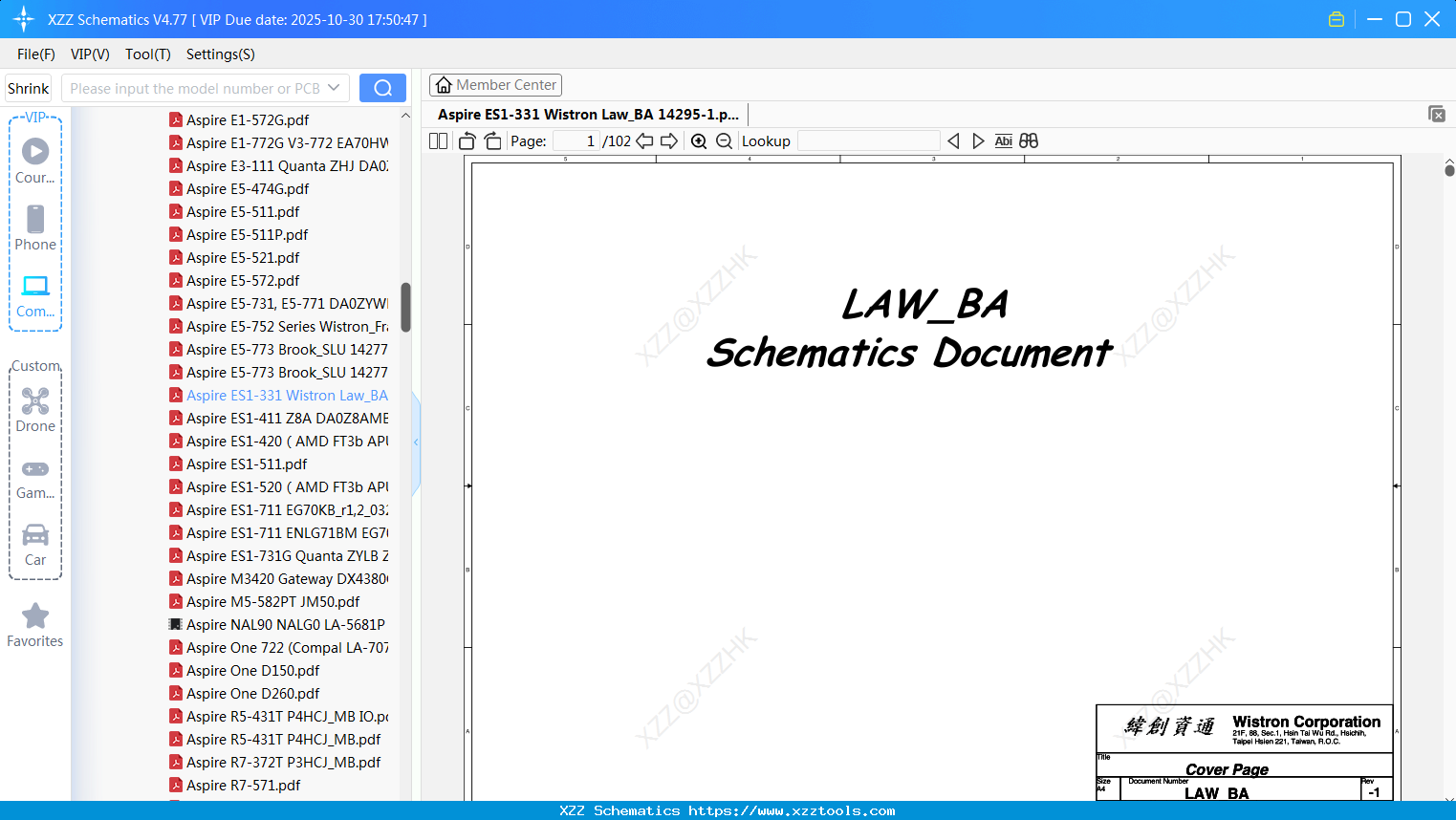This screenshot has width=1456, height=820.
Task: Rotate the page clockwise
Action: (x=492, y=141)
